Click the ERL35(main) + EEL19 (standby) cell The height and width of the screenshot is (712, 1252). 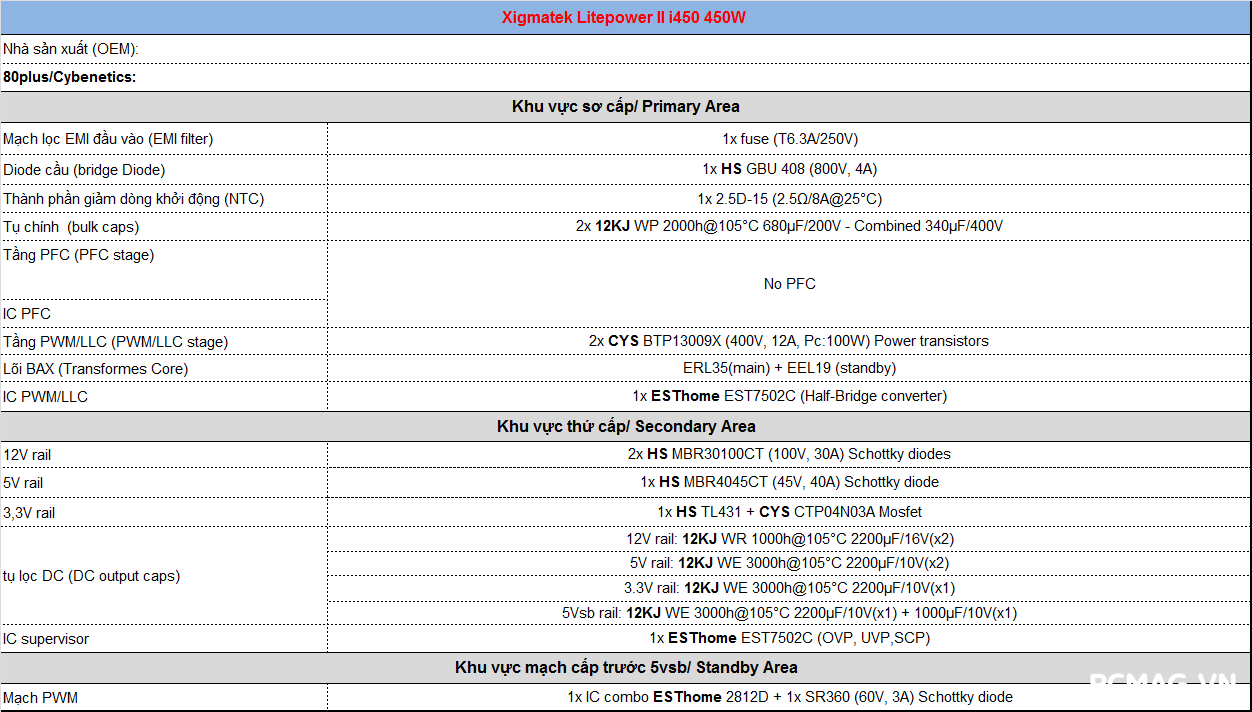point(789,368)
